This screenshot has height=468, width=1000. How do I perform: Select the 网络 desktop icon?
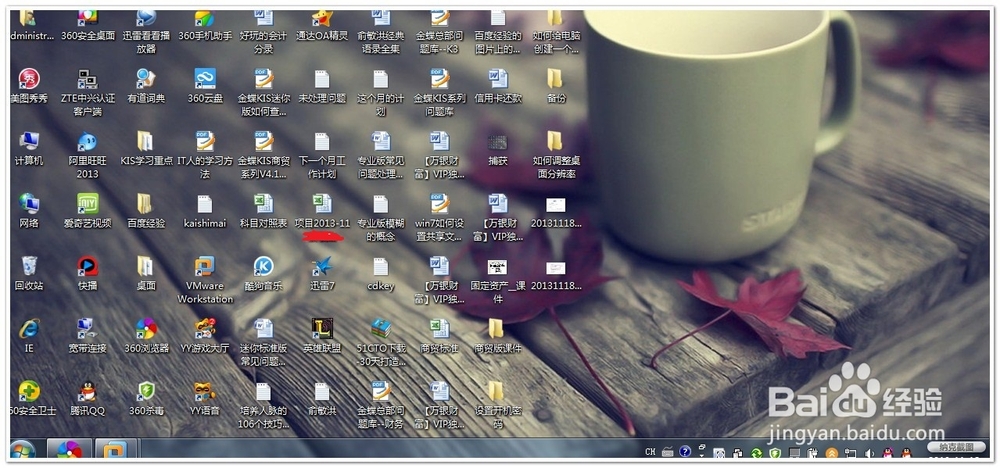tap(29, 211)
